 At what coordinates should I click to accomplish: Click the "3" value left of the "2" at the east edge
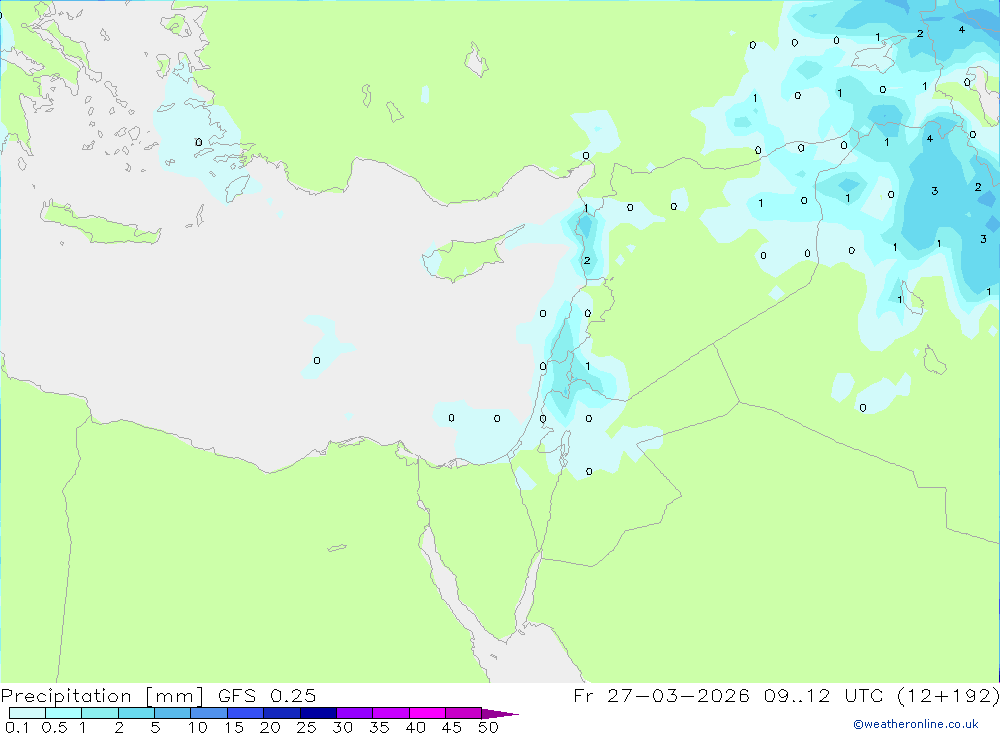coord(934,191)
